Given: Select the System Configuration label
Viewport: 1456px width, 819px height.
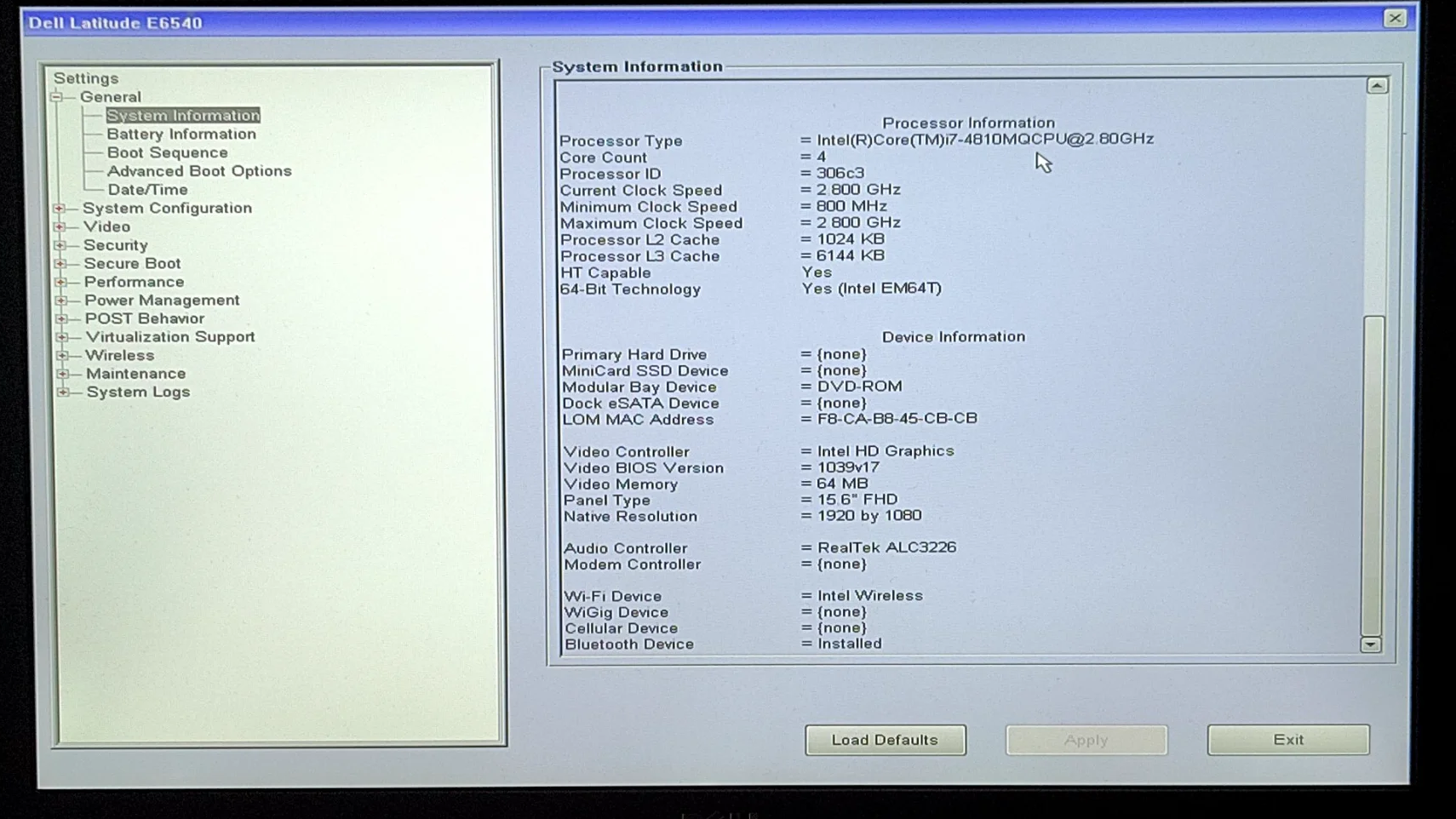Looking at the screenshot, I should 167,209.
